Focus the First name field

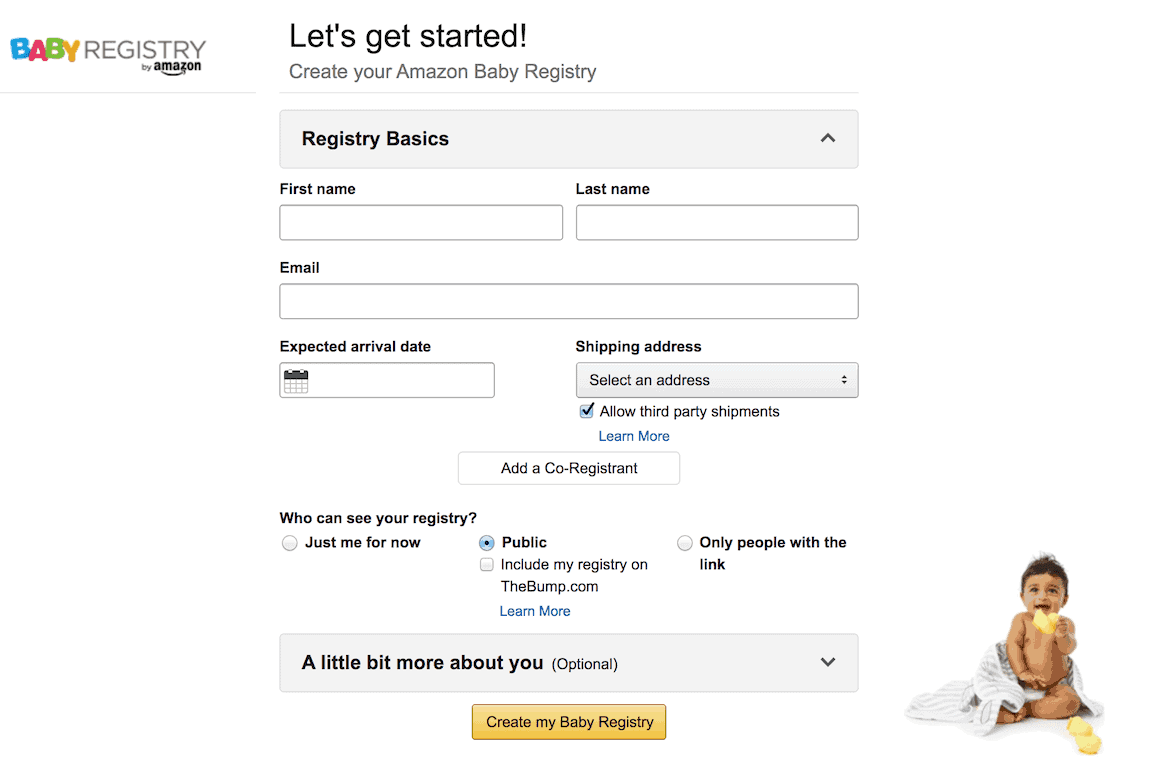(x=421, y=223)
